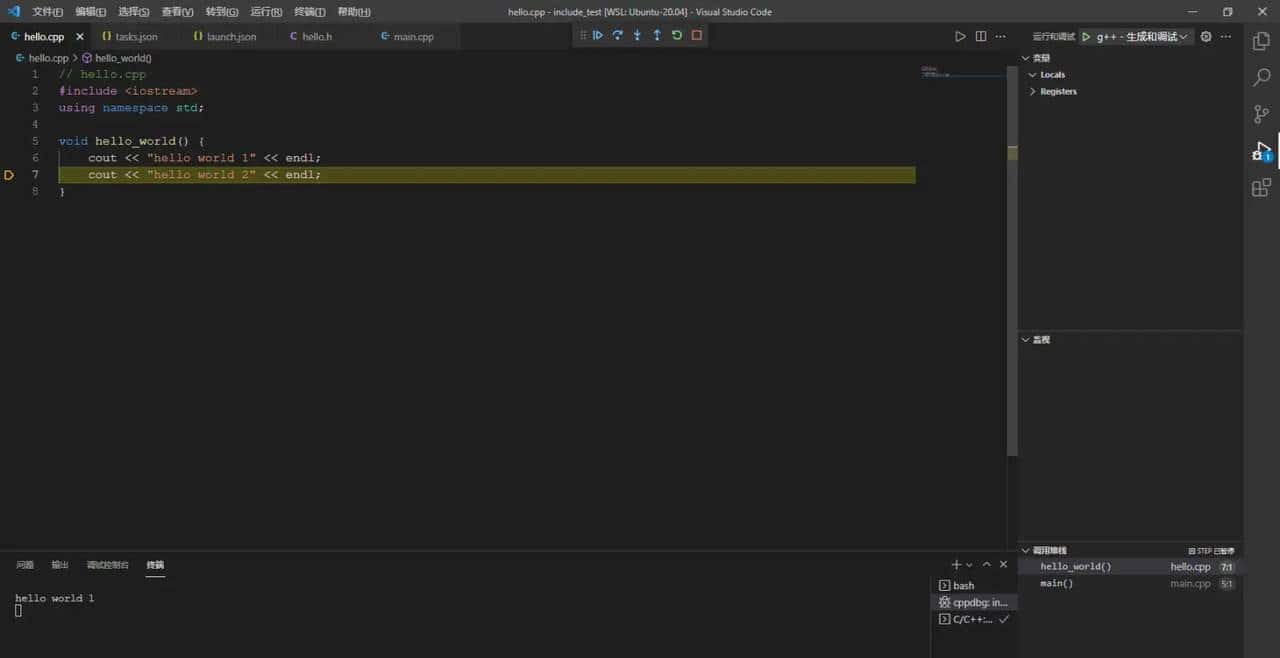Select the bash terminal in the list
The width and height of the screenshot is (1280, 658).
(x=963, y=585)
